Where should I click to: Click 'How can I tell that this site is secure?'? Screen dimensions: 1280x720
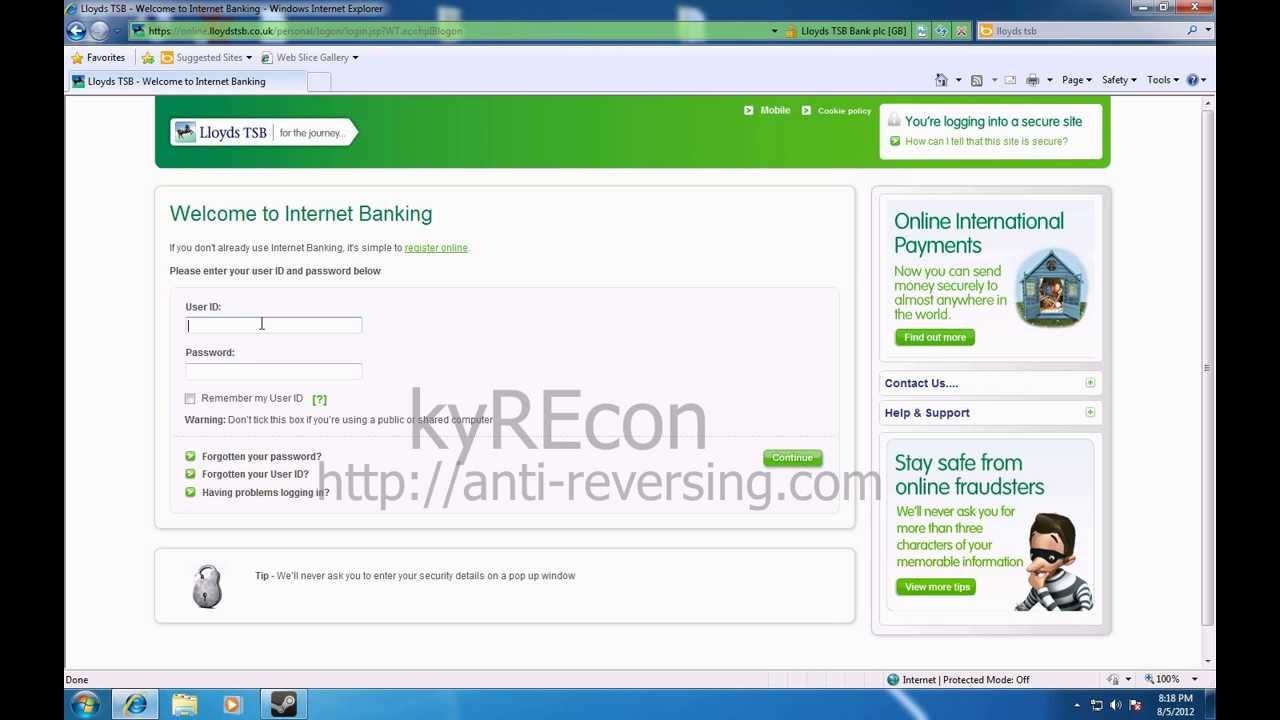[x=986, y=141]
